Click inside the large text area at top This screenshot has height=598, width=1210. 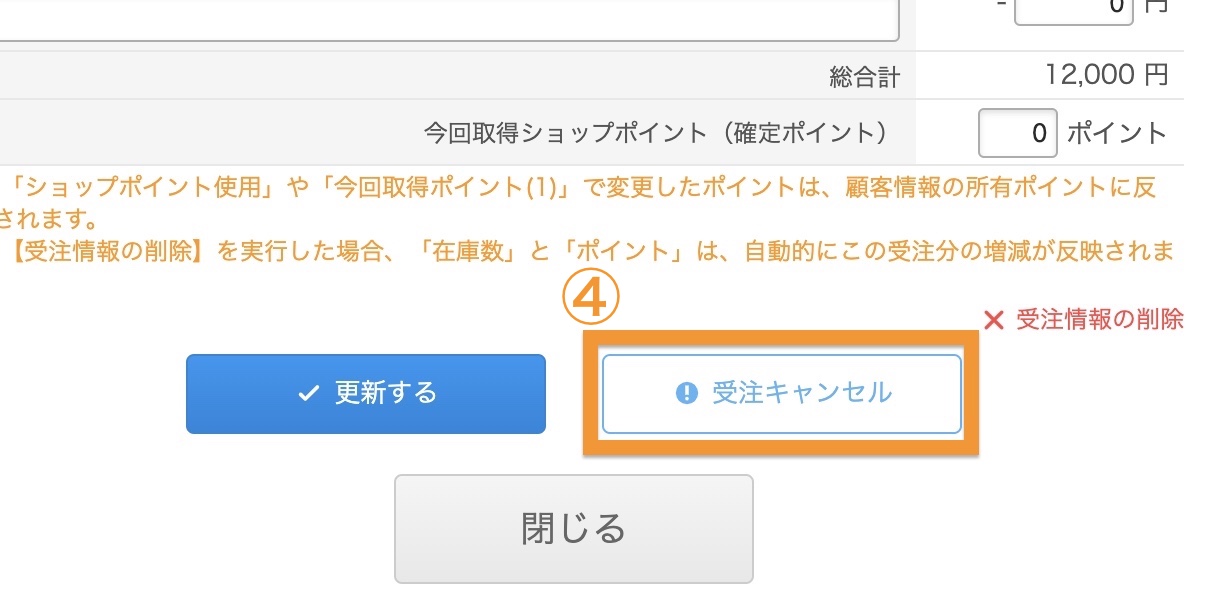[450, 20]
